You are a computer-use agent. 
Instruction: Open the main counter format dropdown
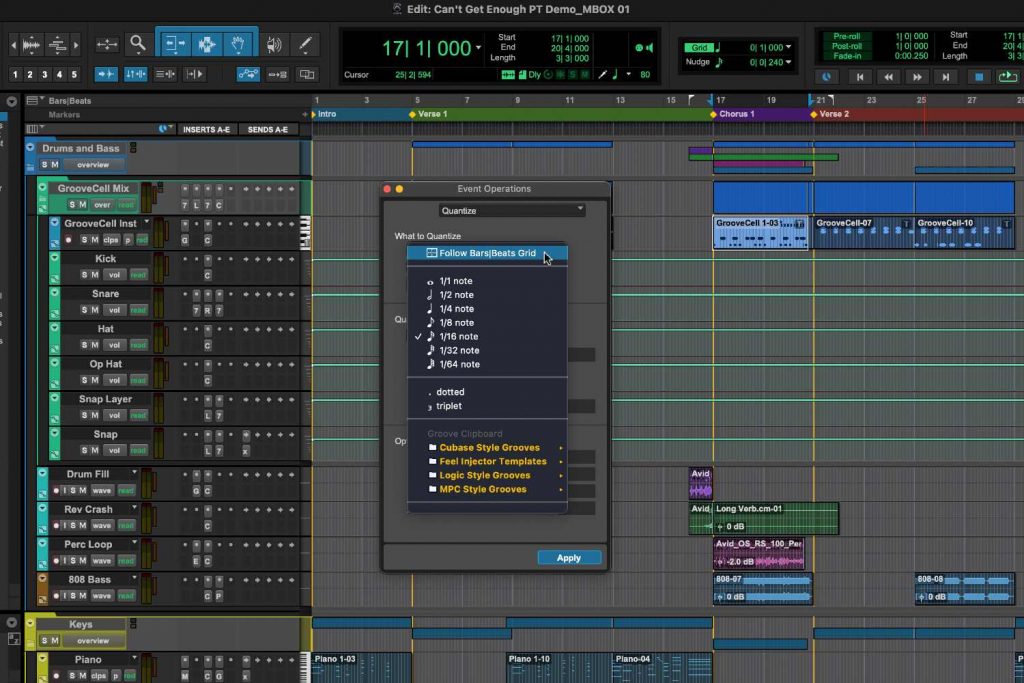tap(479, 48)
